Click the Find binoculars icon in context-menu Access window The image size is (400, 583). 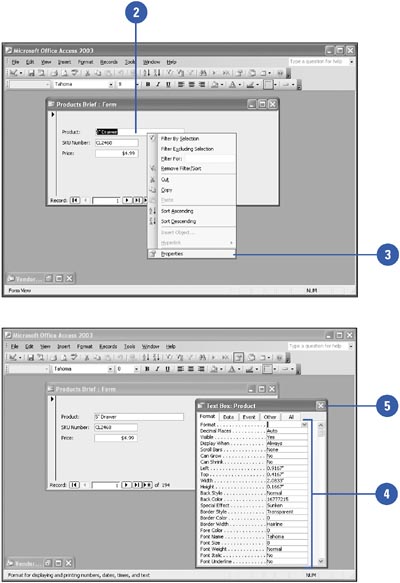[203, 73]
